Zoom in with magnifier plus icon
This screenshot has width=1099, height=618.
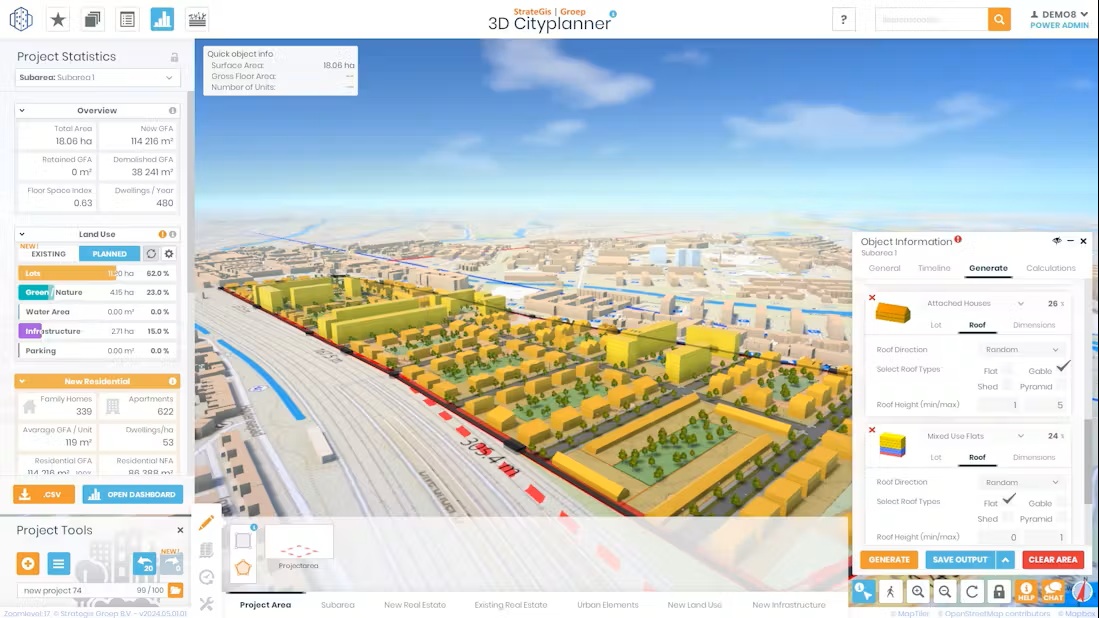point(917,591)
